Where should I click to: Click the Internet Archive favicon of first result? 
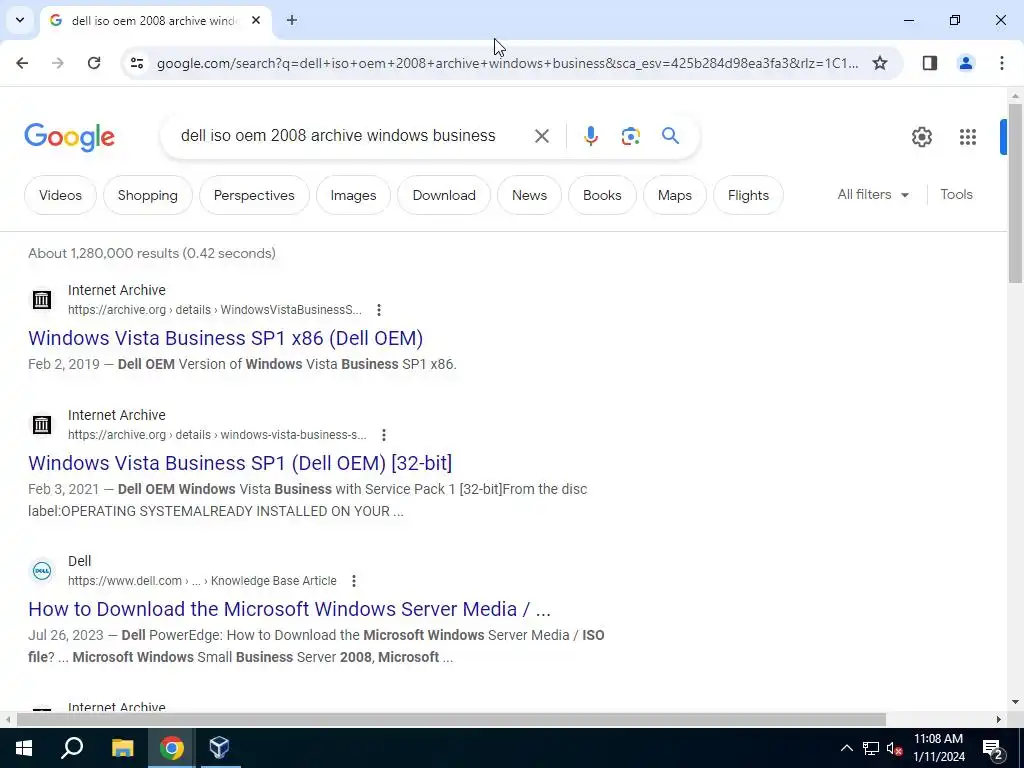pyautogui.click(x=42, y=300)
